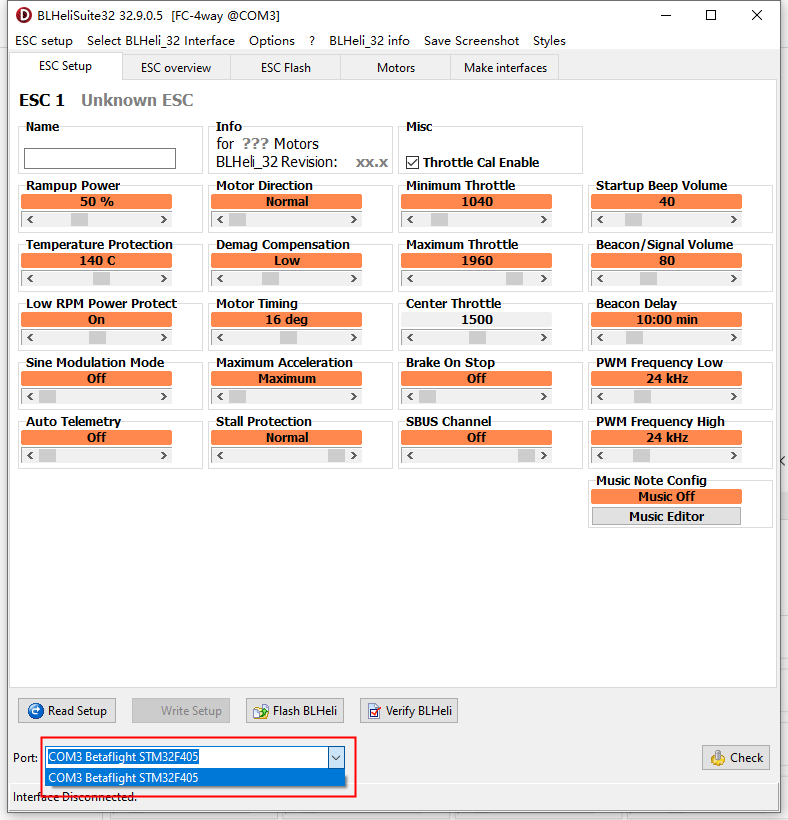
Task: Click the side panel collapse arrow
Action: pos(782,461)
